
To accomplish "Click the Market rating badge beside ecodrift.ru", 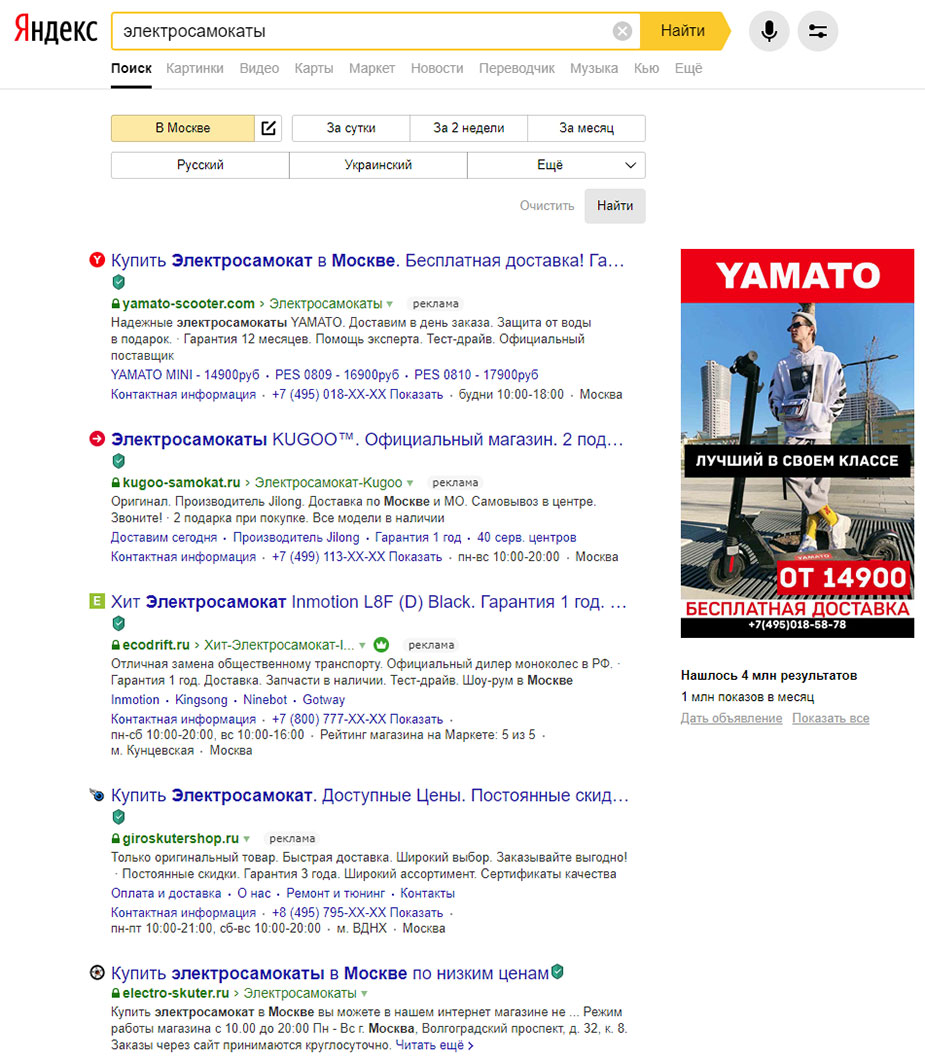I will coord(381,645).
